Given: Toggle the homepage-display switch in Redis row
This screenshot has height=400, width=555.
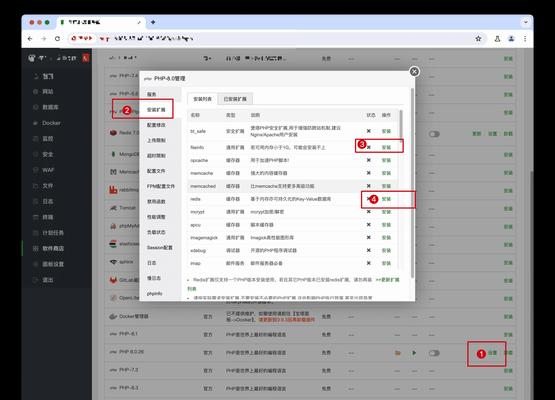Looking at the screenshot, I should click(x=434, y=134).
